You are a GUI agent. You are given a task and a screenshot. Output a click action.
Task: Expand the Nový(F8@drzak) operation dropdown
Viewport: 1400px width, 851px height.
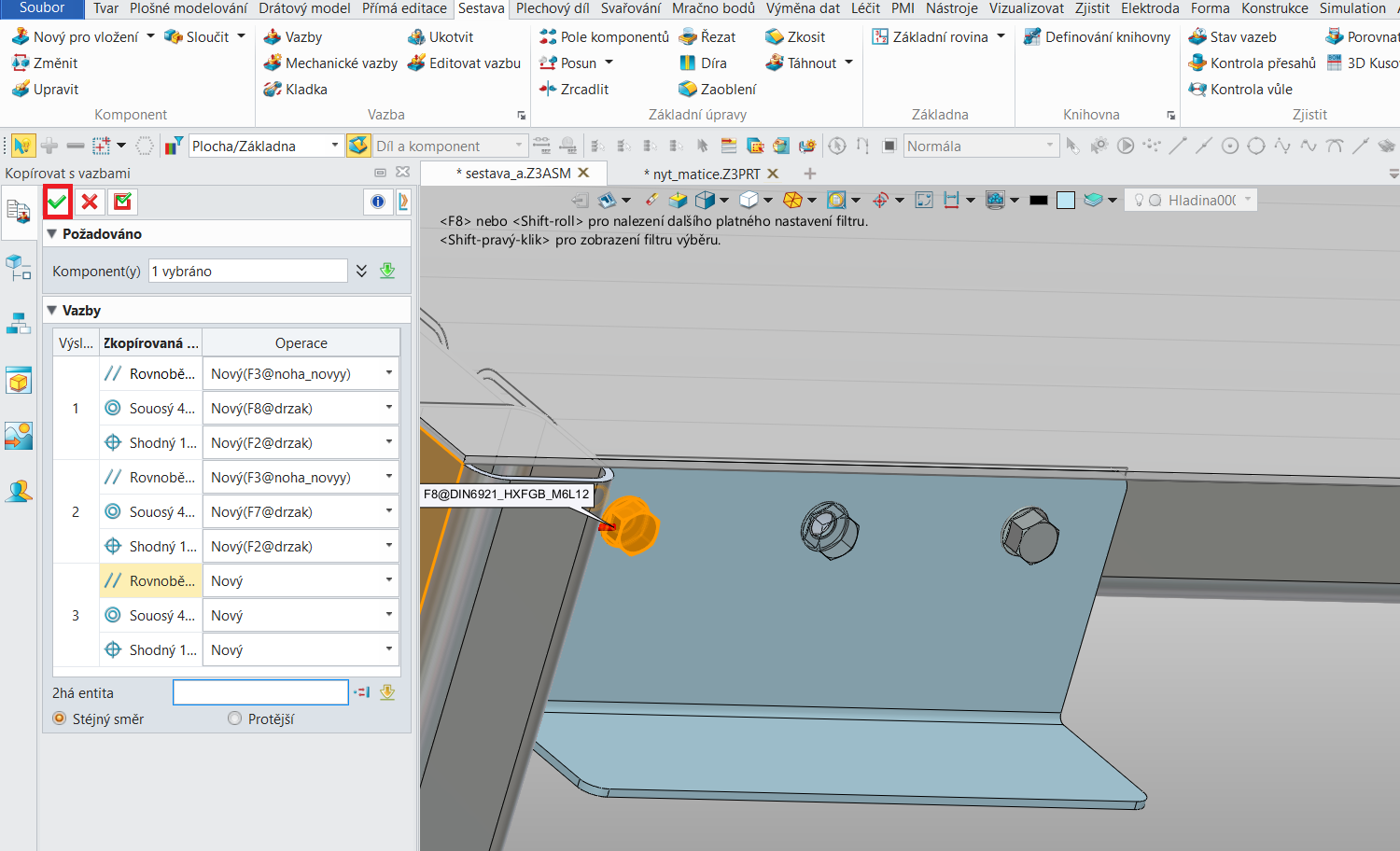pos(389,408)
